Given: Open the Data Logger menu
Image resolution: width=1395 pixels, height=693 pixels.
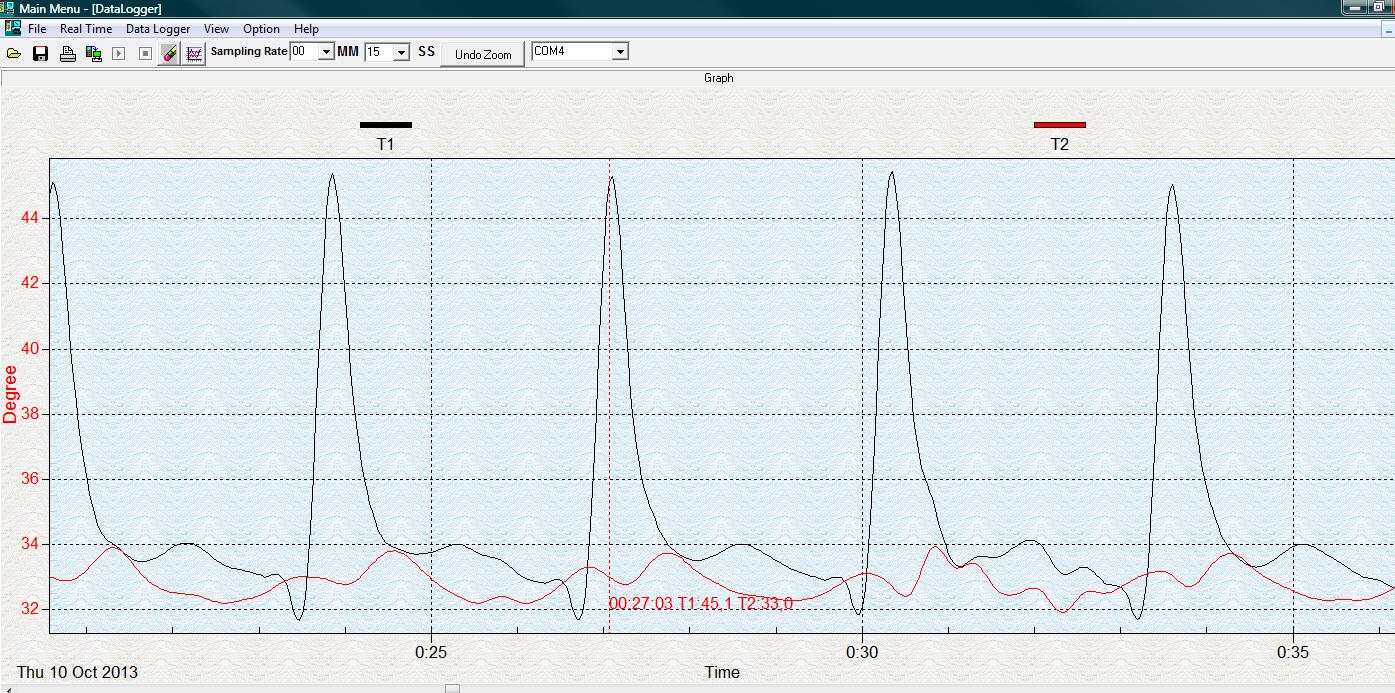Looking at the screenshot, I should coord(158,29).
